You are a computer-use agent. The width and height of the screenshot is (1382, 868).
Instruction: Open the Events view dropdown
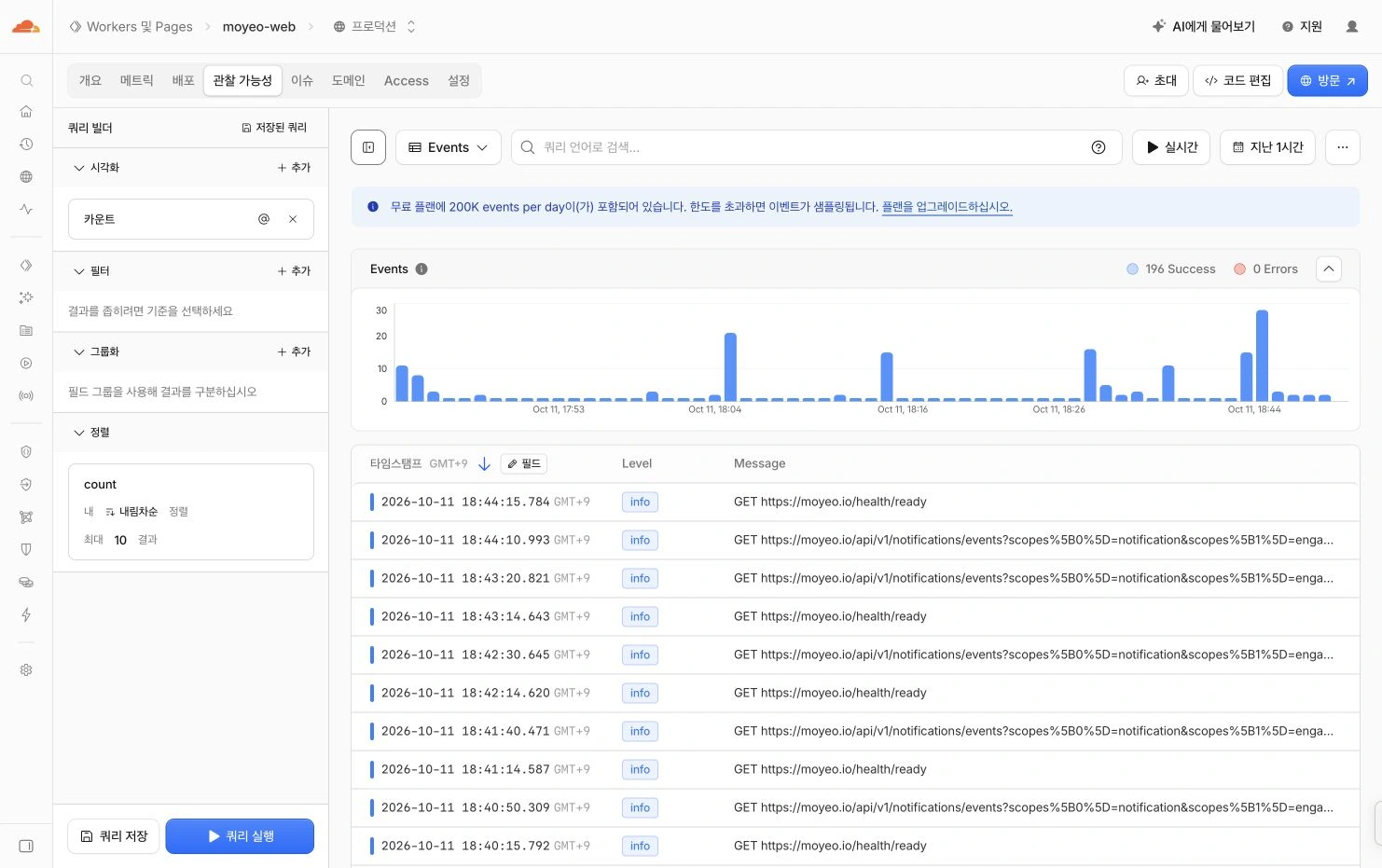coord(449,147)
